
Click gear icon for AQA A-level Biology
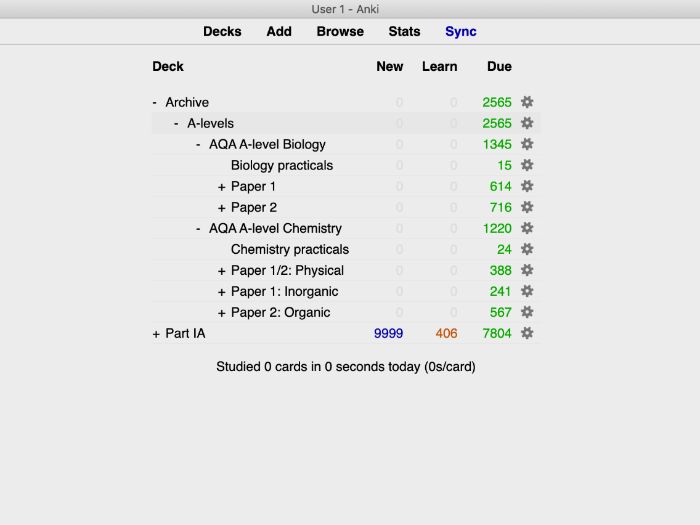(527, 144)
